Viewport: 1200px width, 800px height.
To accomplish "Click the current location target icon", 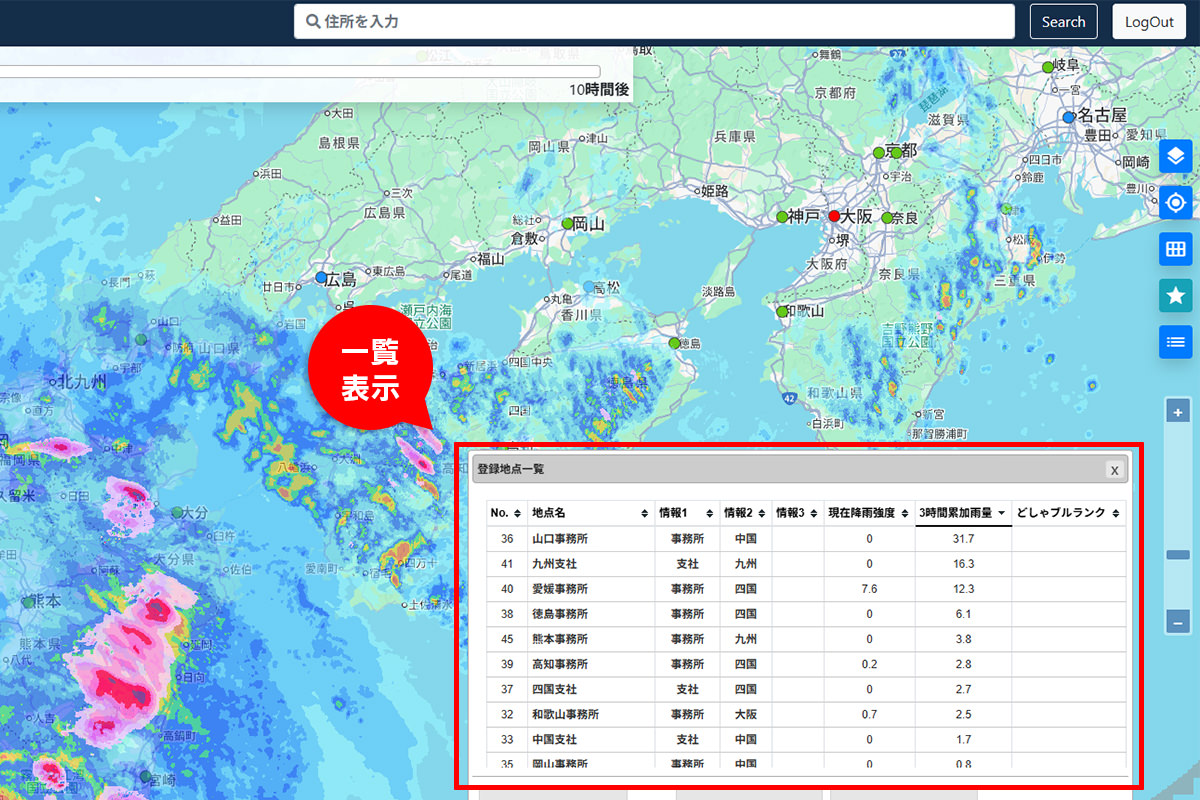I will (x=1176, y=203).
